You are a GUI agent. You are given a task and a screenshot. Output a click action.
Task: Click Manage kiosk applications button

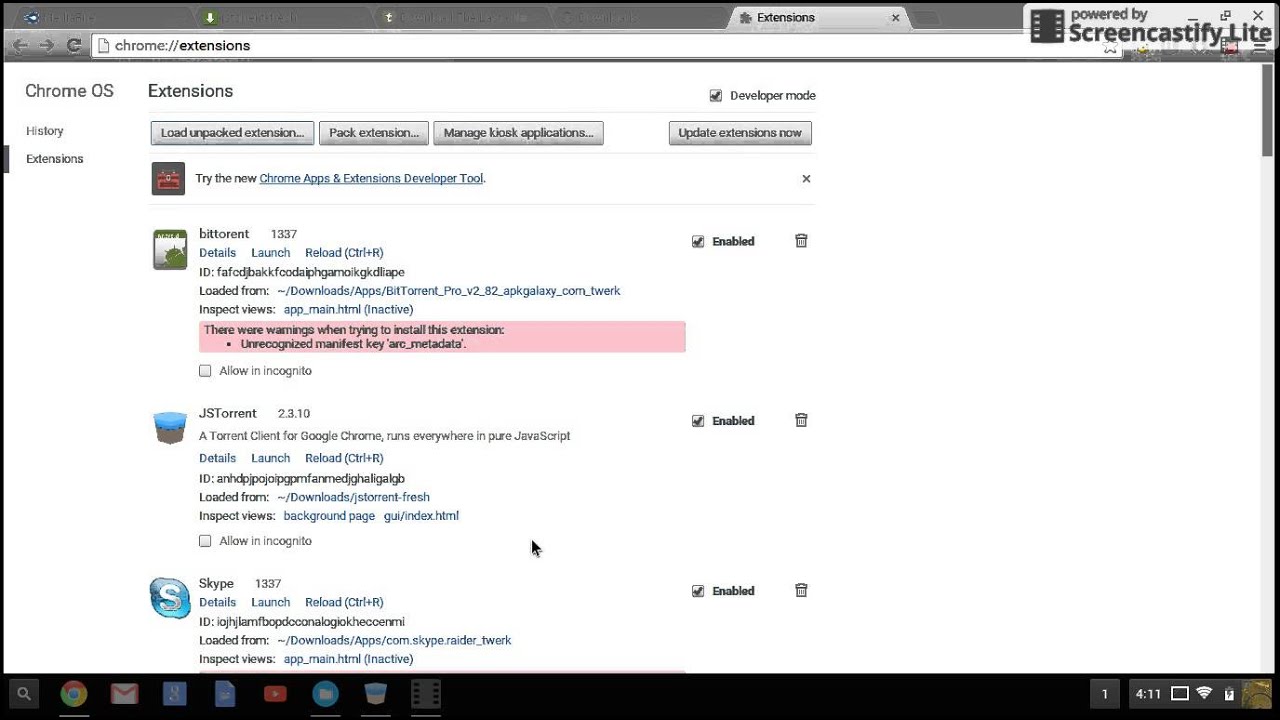click(x=518, y=133)
